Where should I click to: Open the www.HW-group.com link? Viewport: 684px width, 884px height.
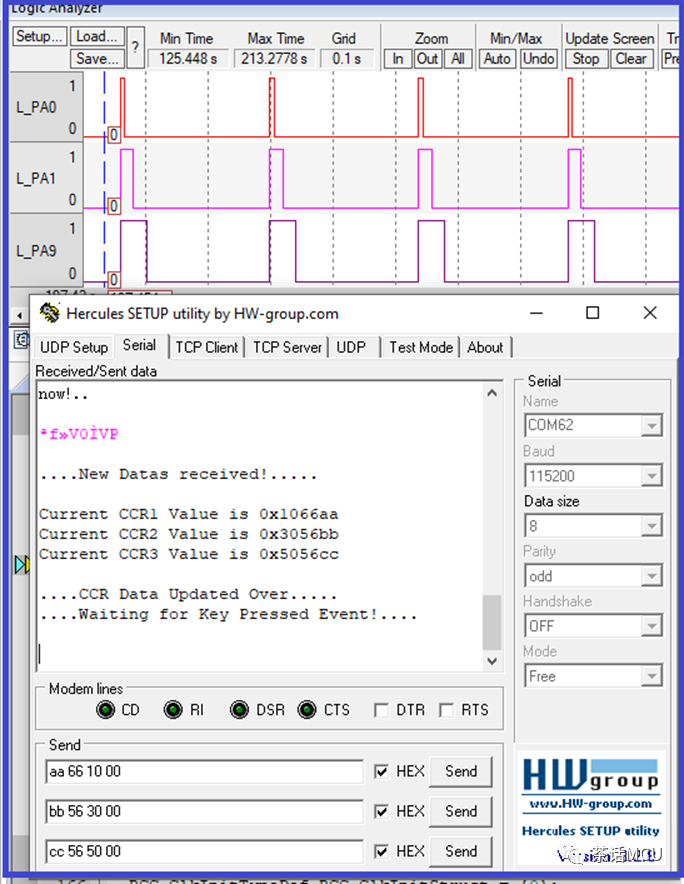click(590, 803)
